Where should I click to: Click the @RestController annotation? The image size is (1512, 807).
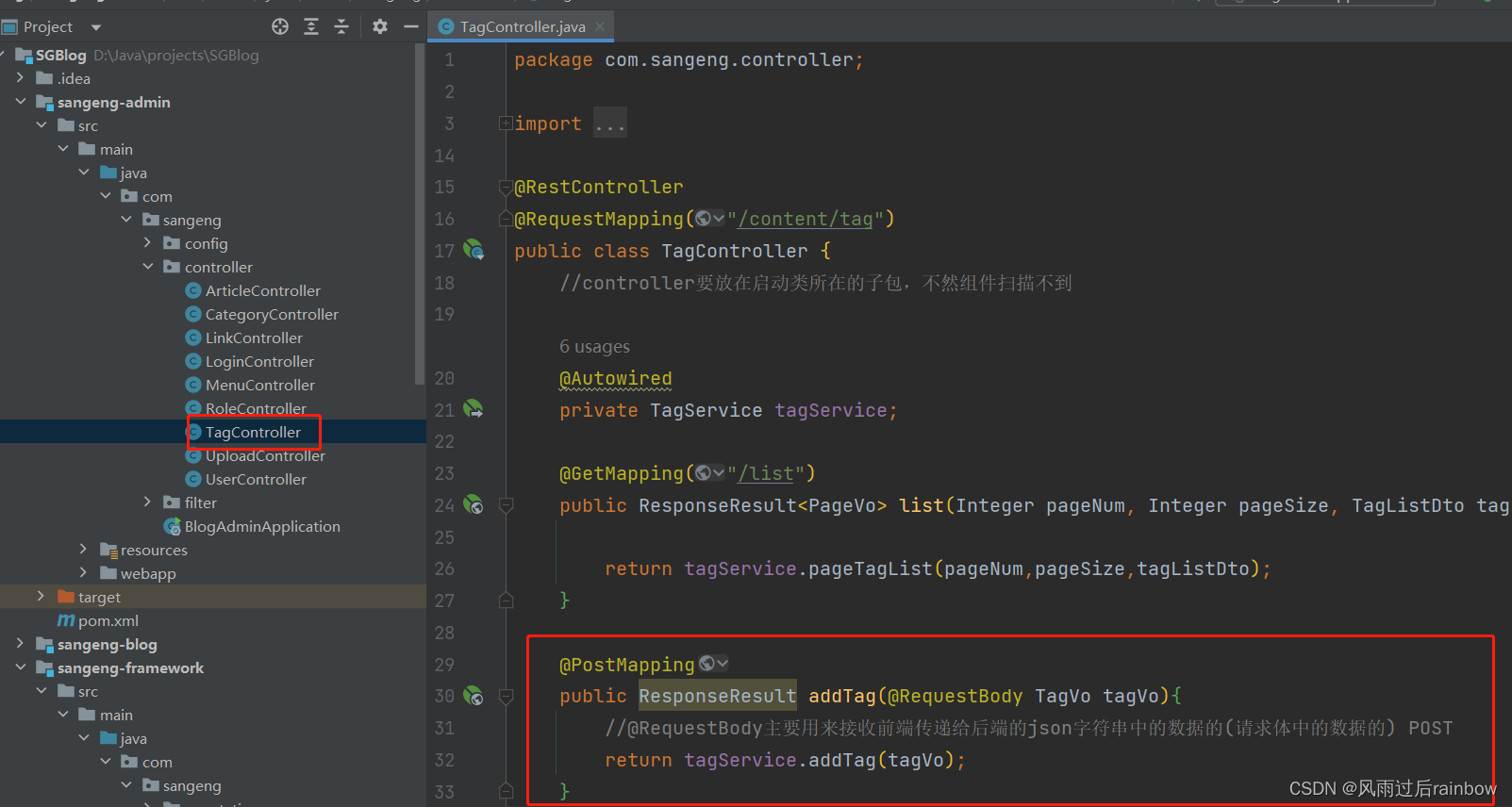(599, 187)
